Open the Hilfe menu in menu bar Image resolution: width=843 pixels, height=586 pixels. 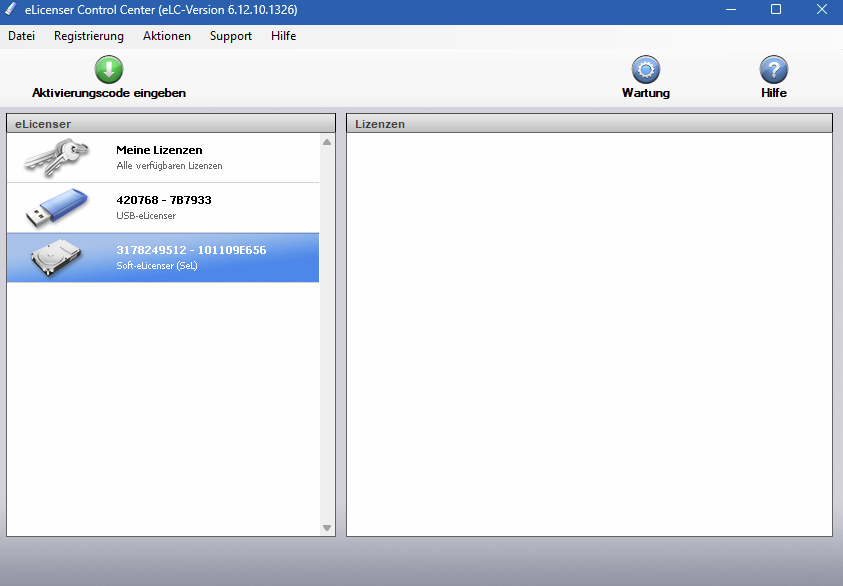[x=283, y=36]
